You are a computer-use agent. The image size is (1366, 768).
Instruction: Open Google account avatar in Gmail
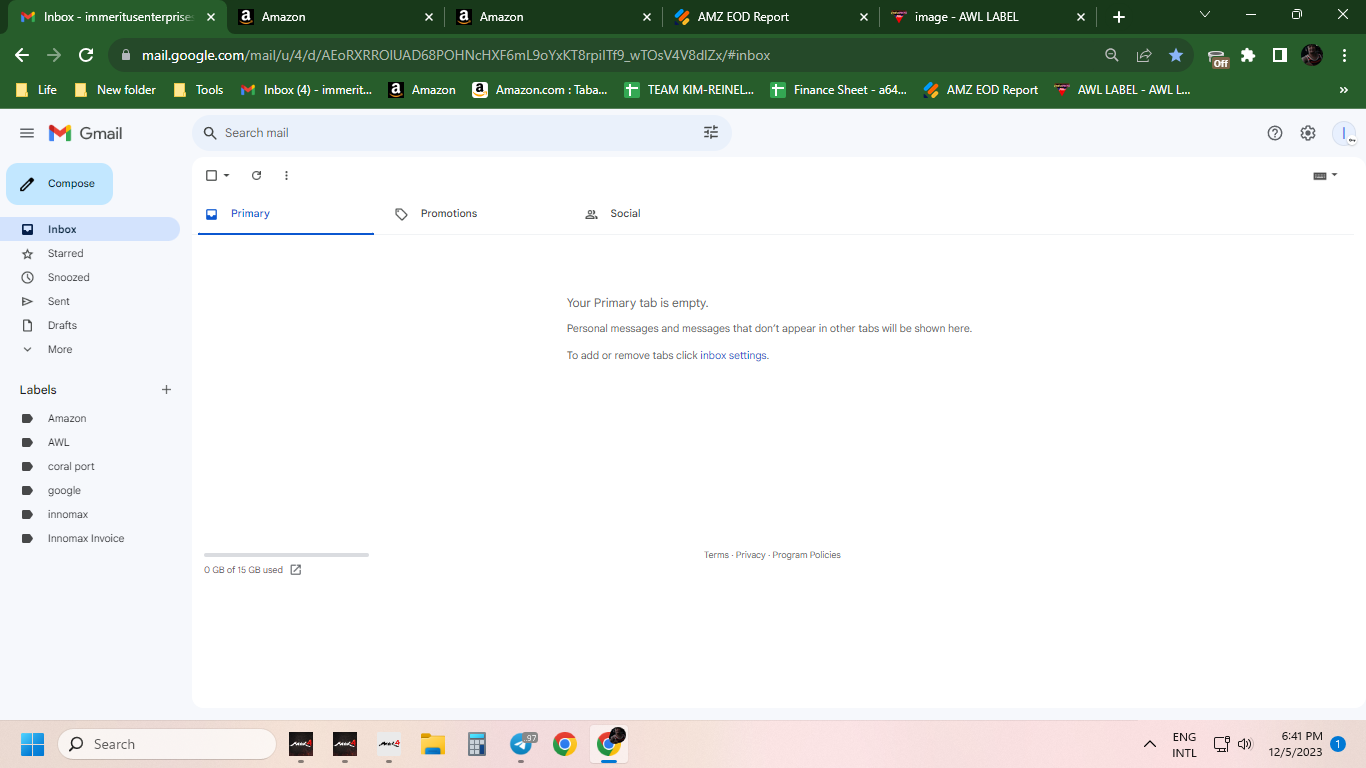[1344, 133]
